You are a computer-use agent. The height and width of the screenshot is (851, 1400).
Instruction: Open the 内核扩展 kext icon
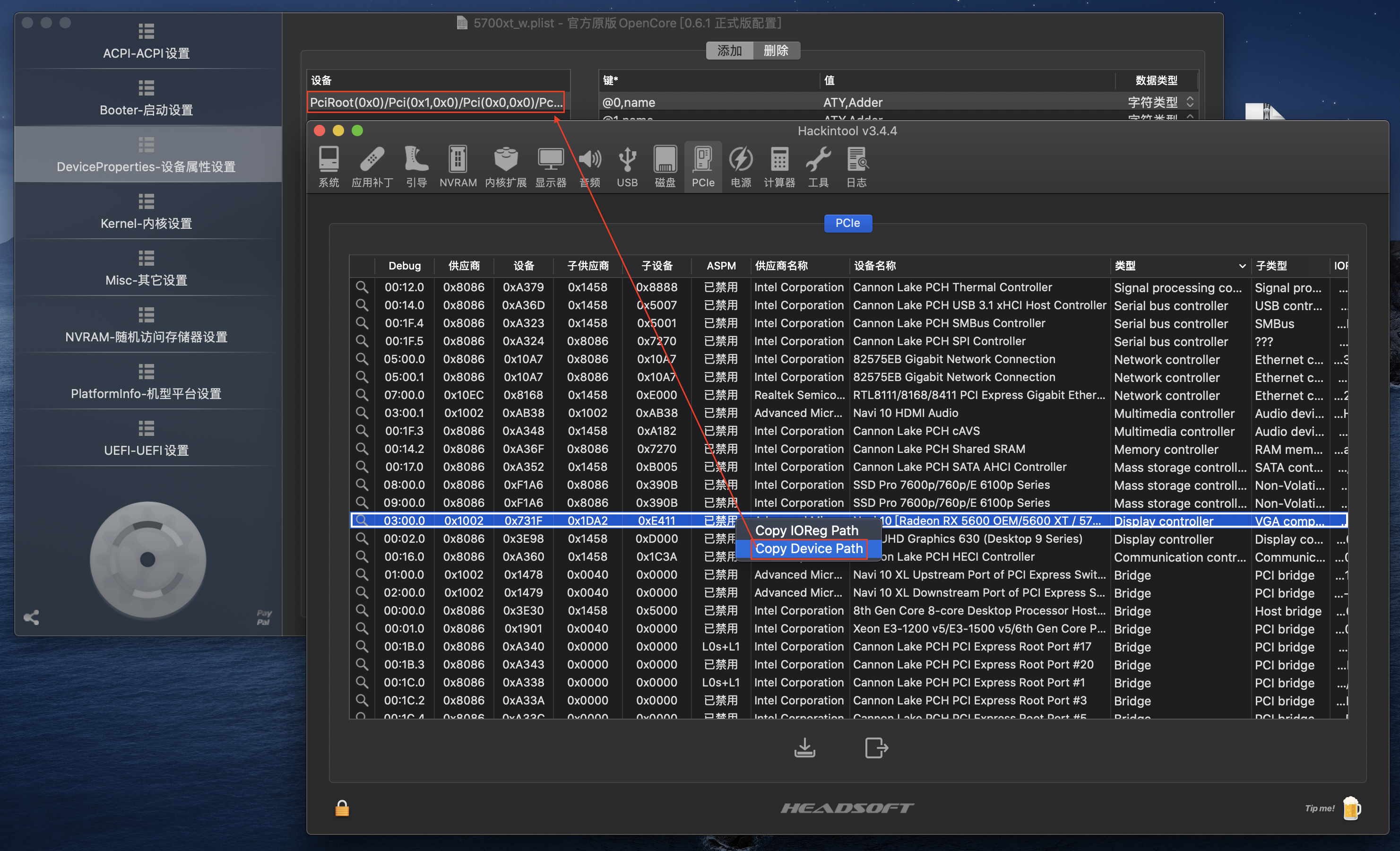[506, 166]
